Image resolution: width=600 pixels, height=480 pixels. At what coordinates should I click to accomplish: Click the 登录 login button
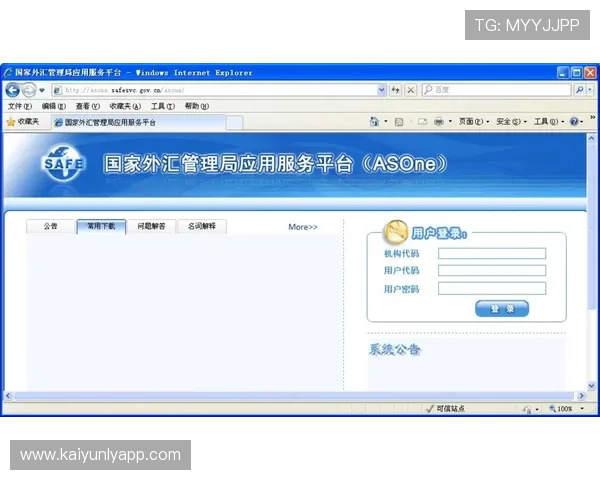click(502, 309)
